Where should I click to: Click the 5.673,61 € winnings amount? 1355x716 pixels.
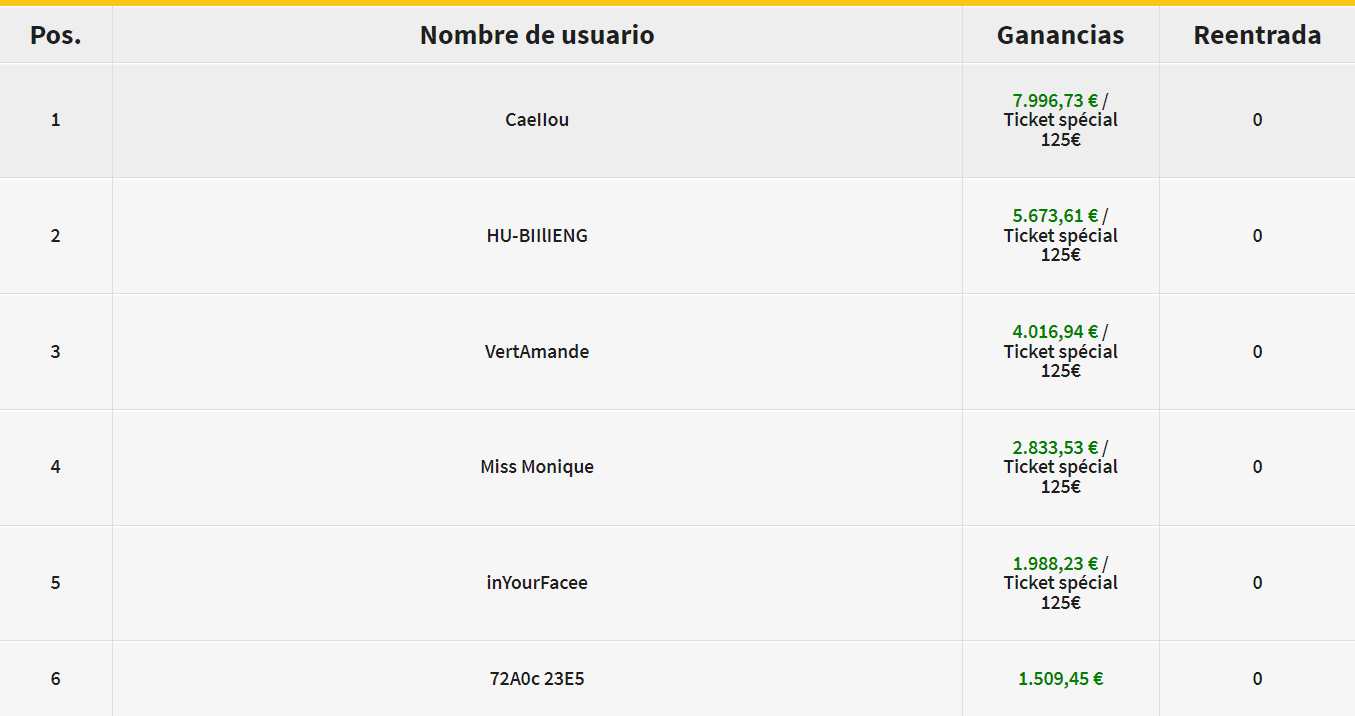coord(1055,216)
